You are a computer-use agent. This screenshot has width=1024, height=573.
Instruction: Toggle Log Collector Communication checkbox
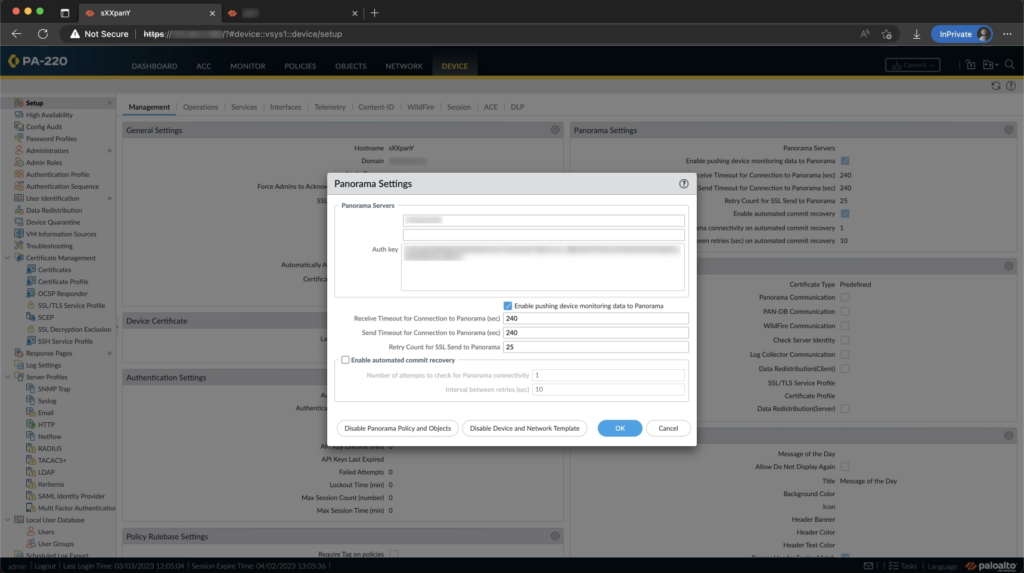844,355
